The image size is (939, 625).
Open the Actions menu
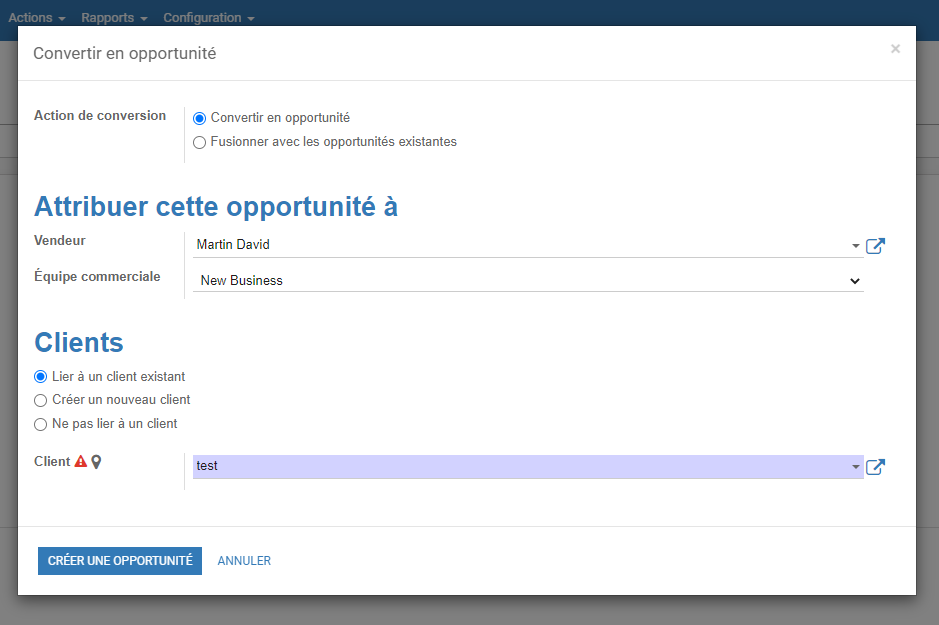click(x=37, y=17)
